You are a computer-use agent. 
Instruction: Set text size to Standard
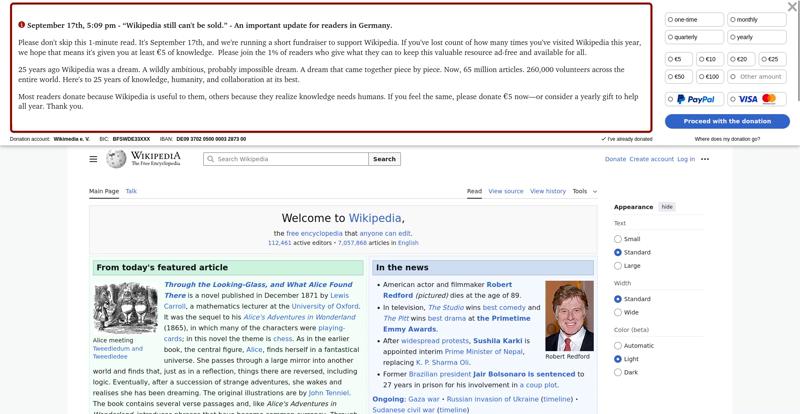click(x=618, y=252)
